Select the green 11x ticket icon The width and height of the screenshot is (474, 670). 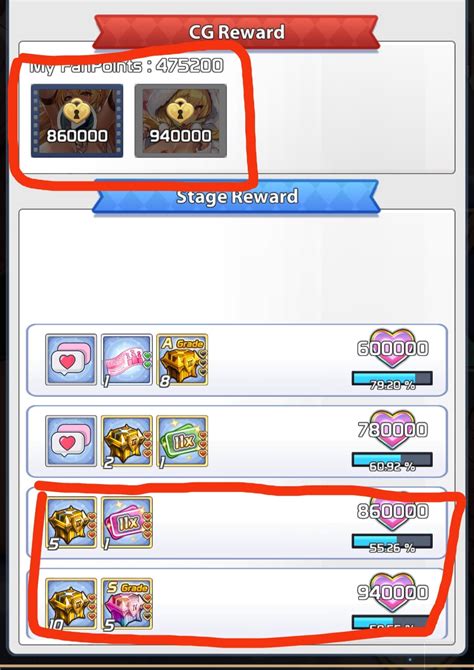[182, 441]
